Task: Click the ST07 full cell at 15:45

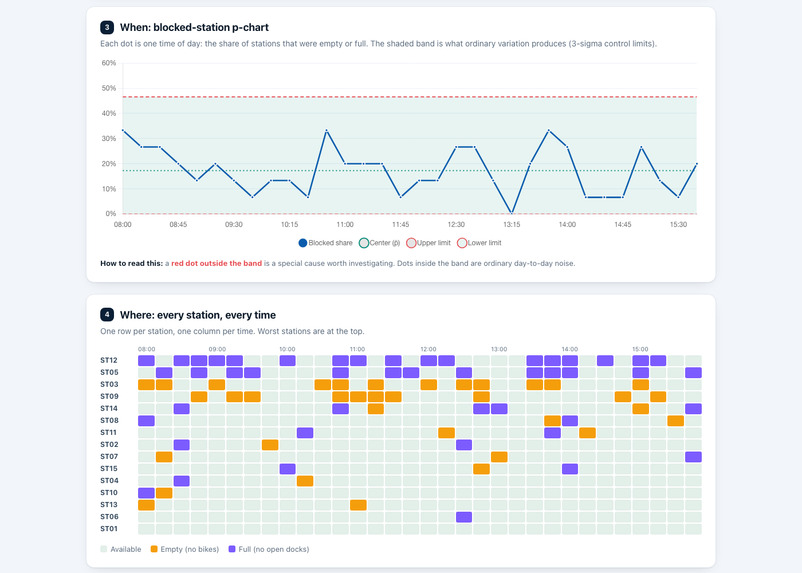Action: coord(694,457)
